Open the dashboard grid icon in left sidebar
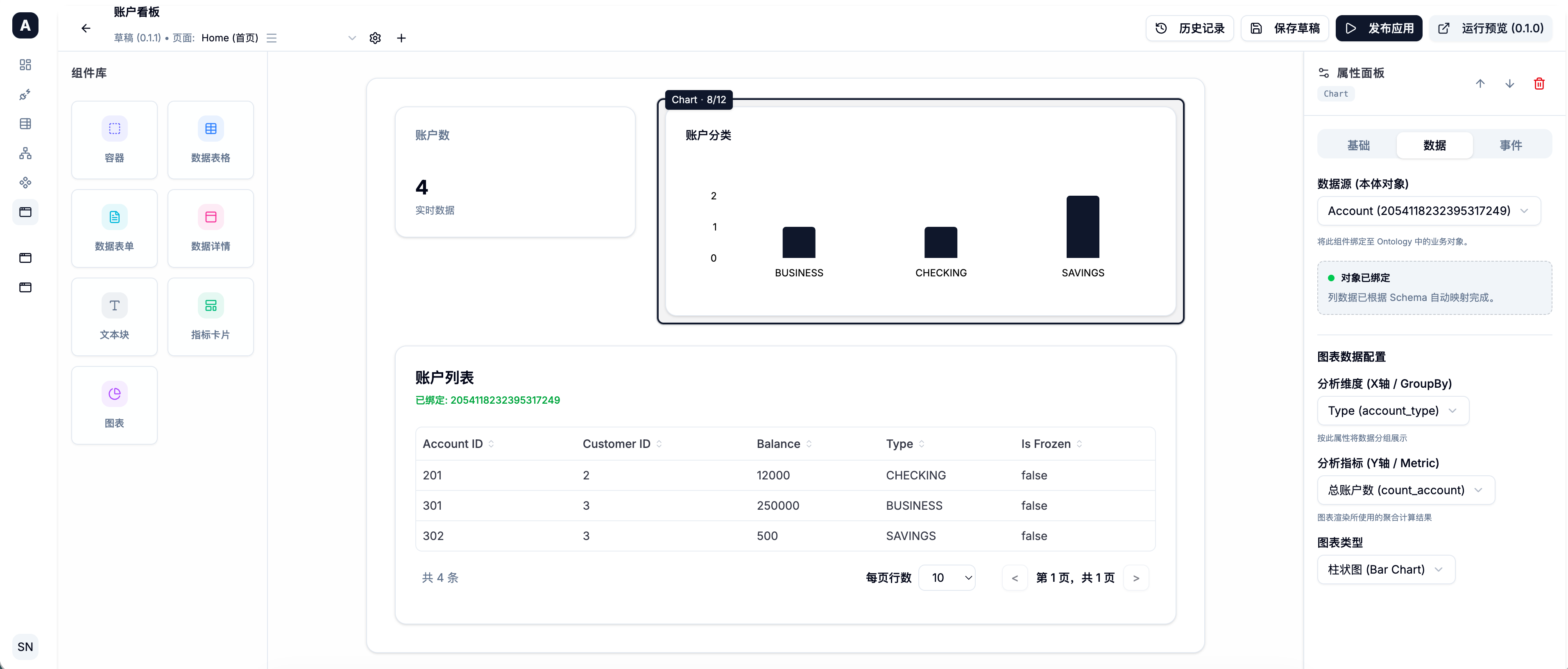 coord(25,65)
